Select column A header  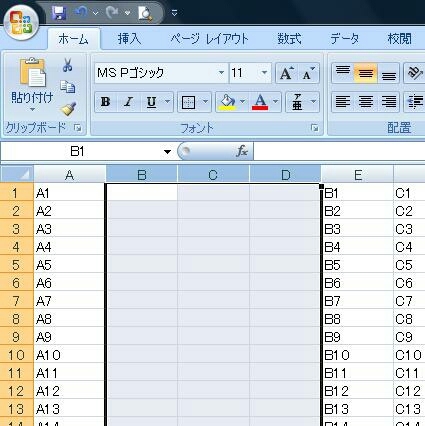(69, 174)
